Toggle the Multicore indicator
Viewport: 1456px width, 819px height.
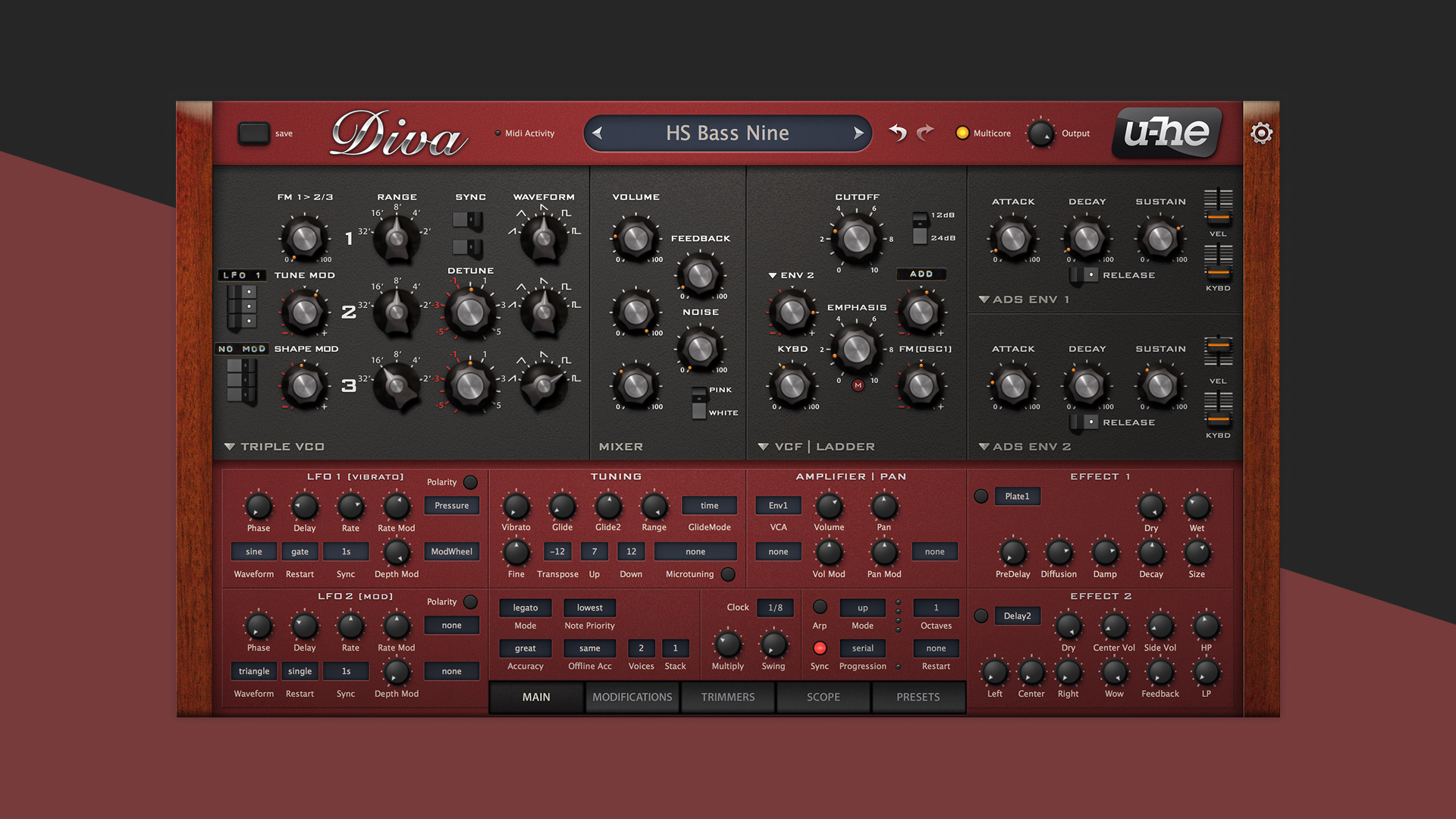coord(962,133)
